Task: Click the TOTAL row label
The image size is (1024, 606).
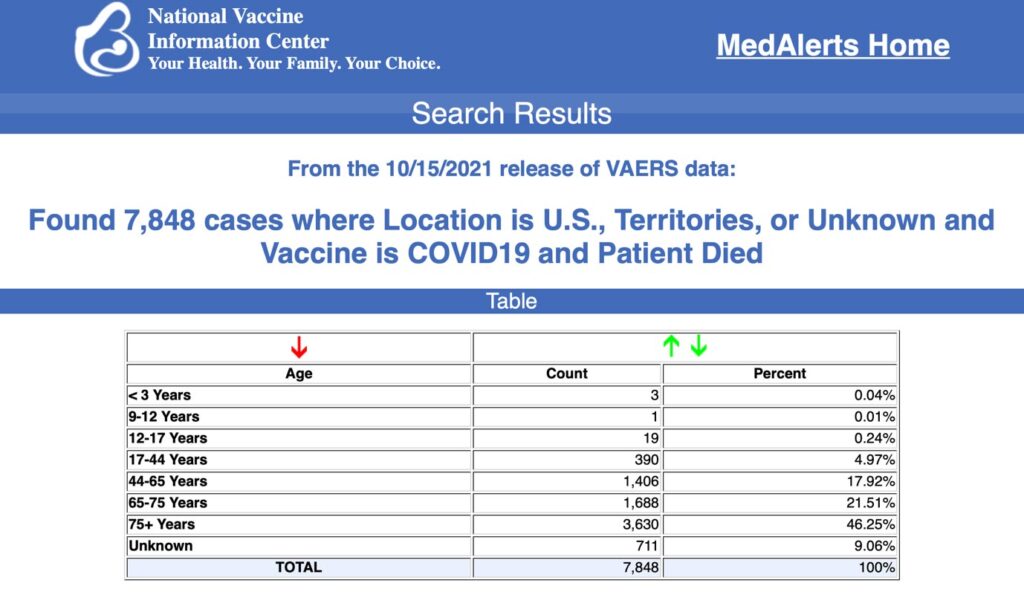Action: point(299,567)
